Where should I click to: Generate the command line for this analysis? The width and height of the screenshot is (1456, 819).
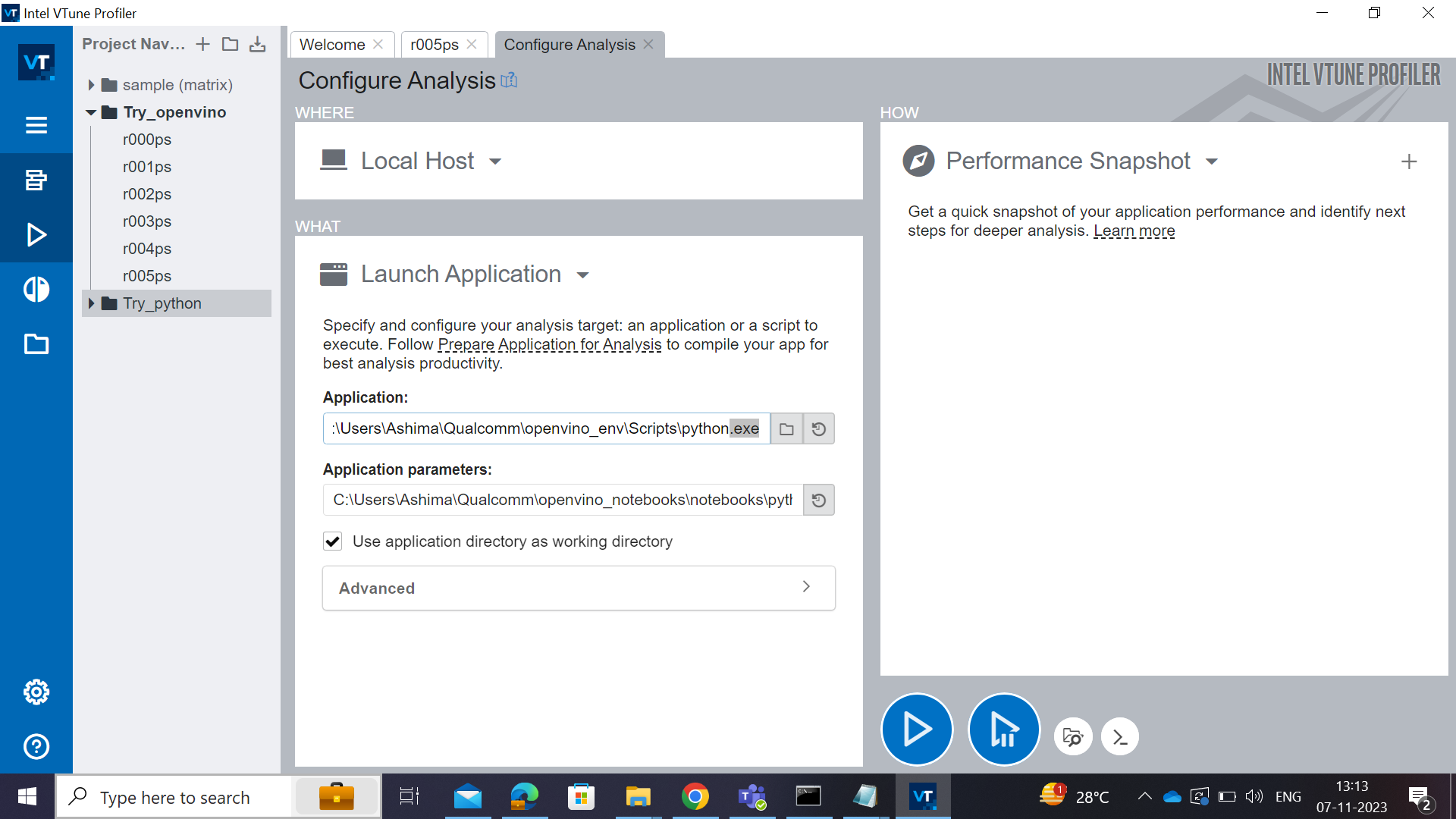tap(1120, 736)
